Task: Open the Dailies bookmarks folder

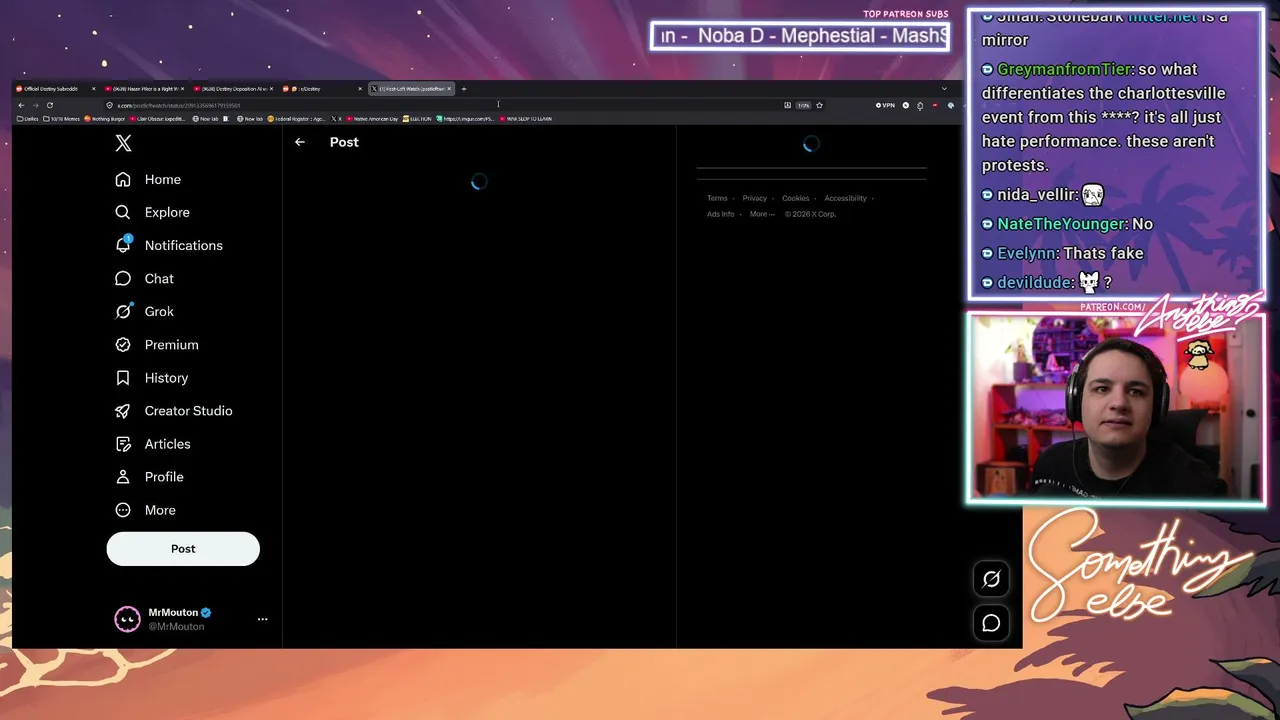Action: click(28, 119)
